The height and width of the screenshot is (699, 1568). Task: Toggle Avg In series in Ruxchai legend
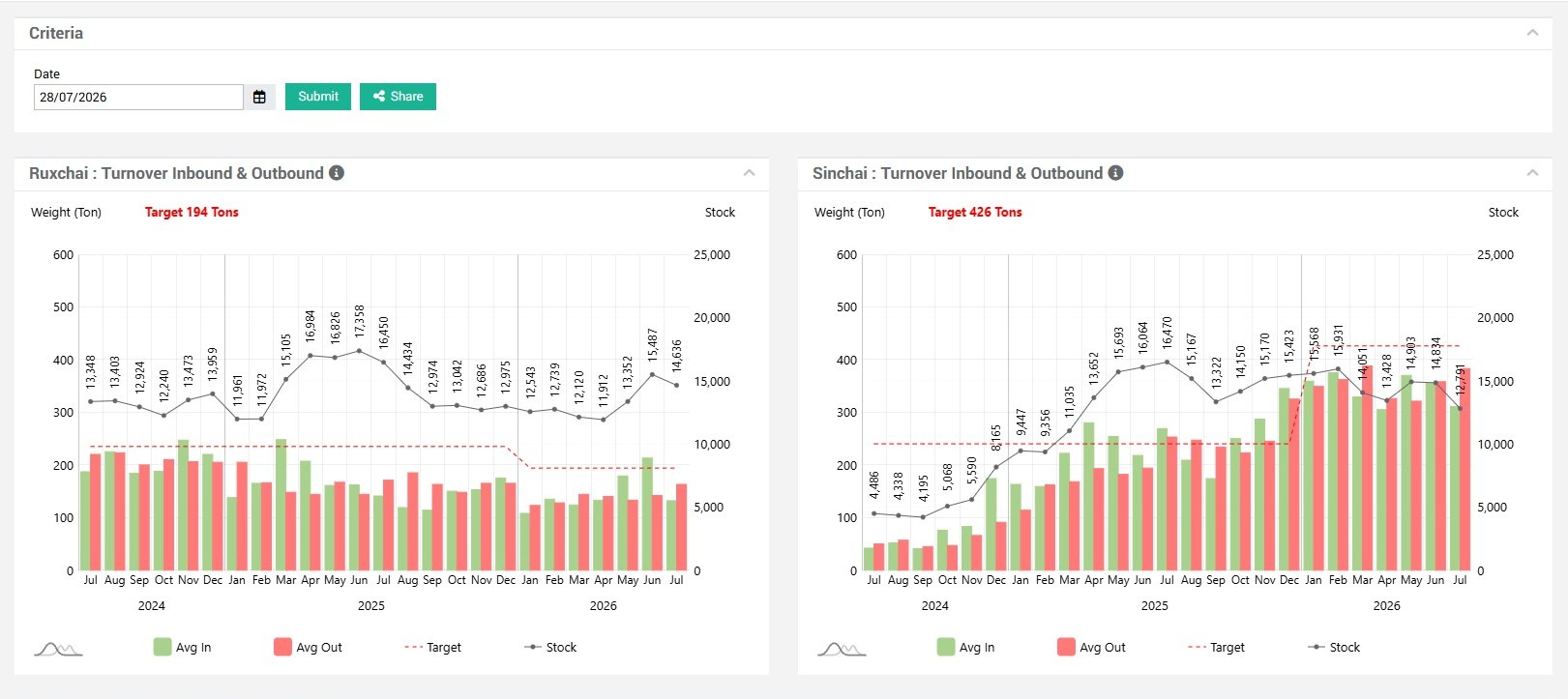(183, 647)
